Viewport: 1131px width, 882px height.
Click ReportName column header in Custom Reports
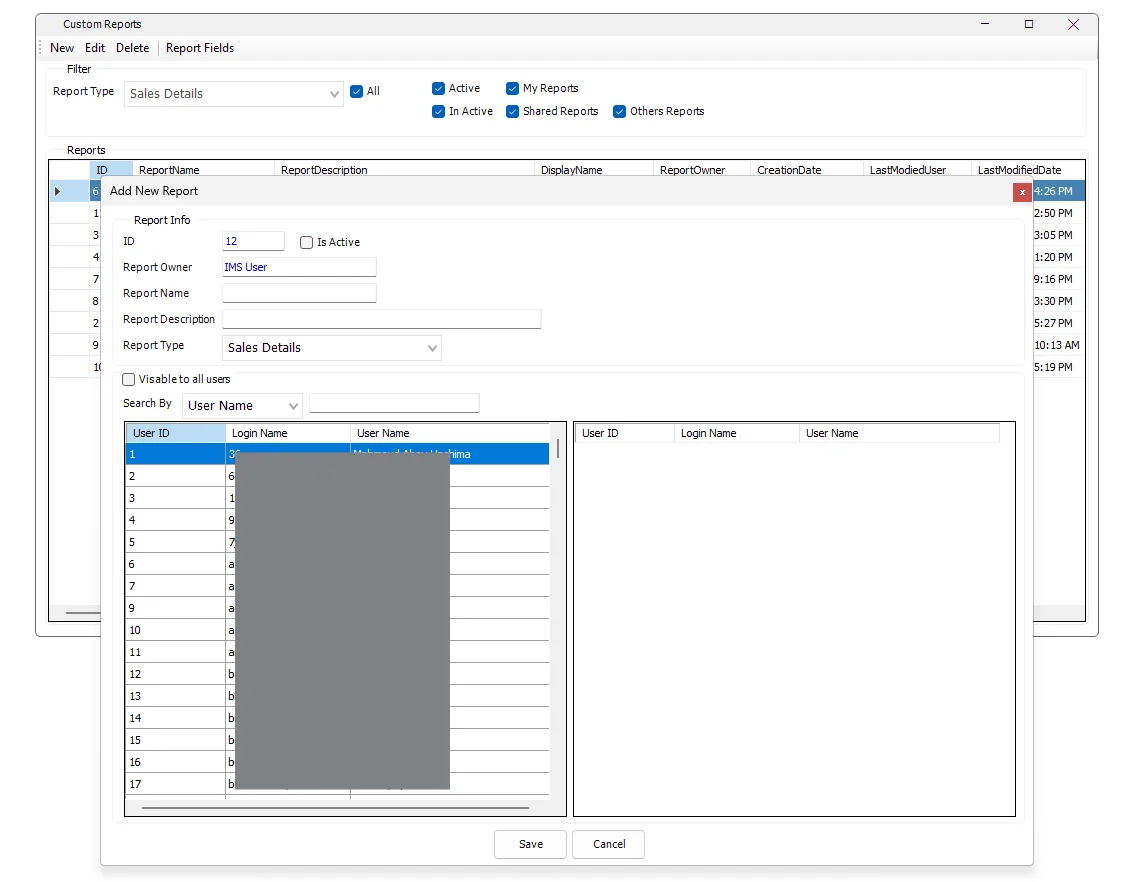tap(203, 170)
